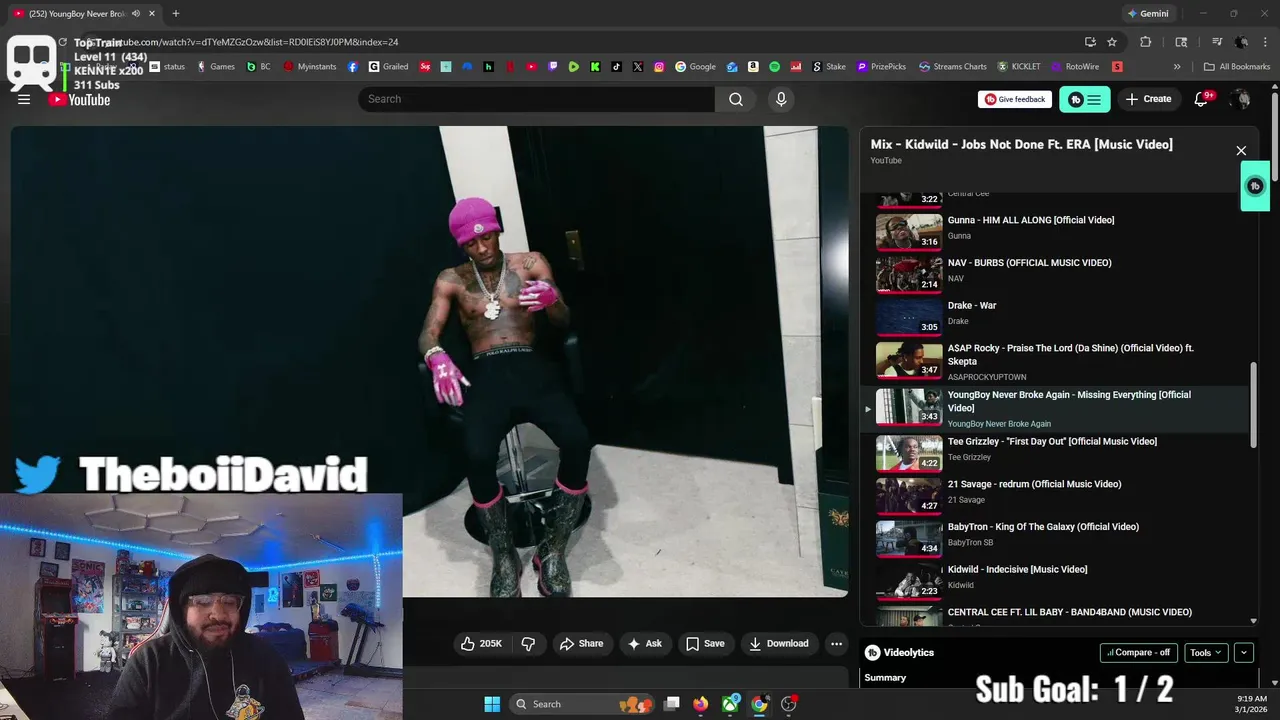Open account avatar menu
Screen dimensions: 1280x720
click(1241, 99)
